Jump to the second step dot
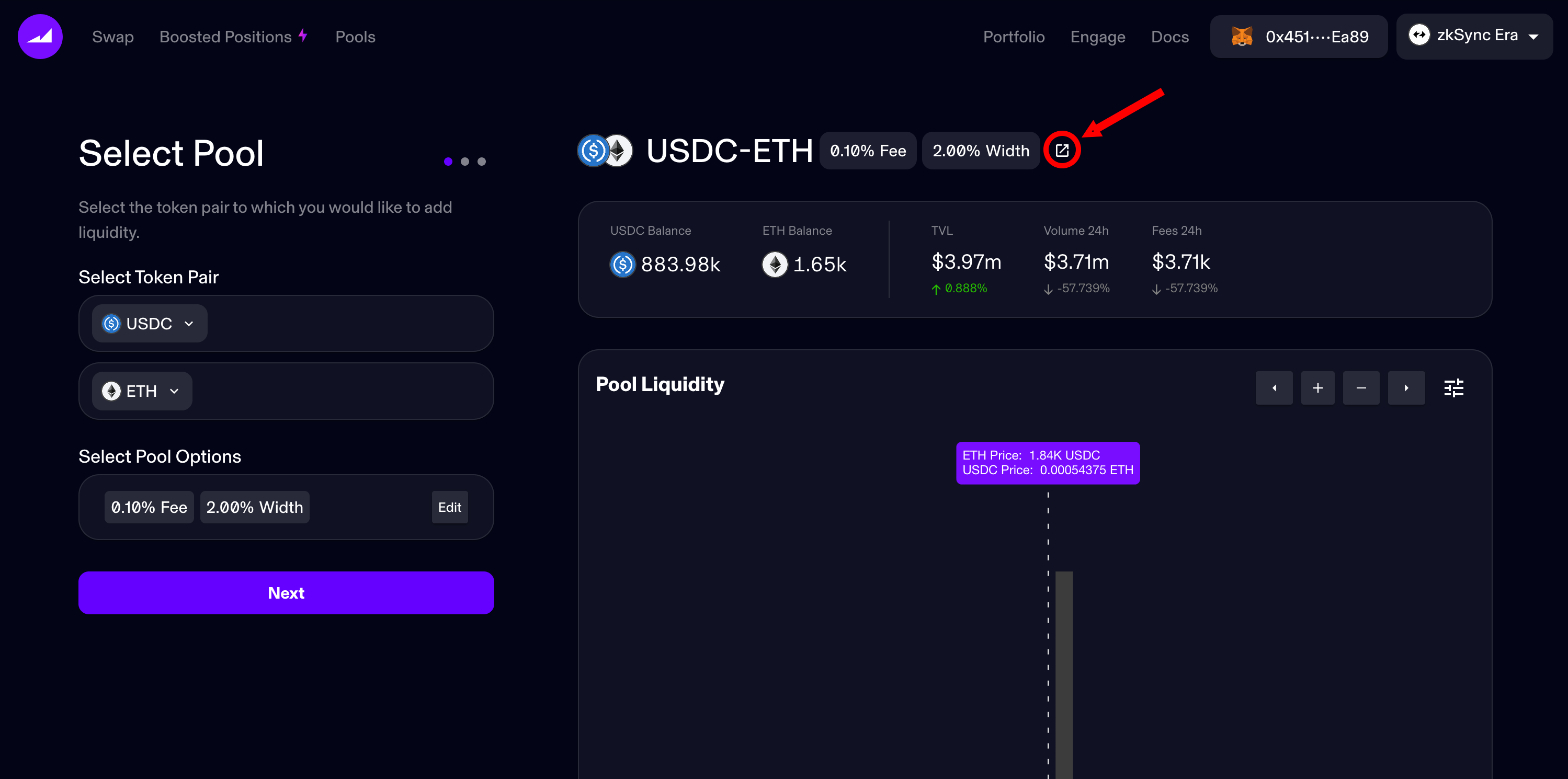The width and height of the screenshot is (1568, 779). point(465,161)
